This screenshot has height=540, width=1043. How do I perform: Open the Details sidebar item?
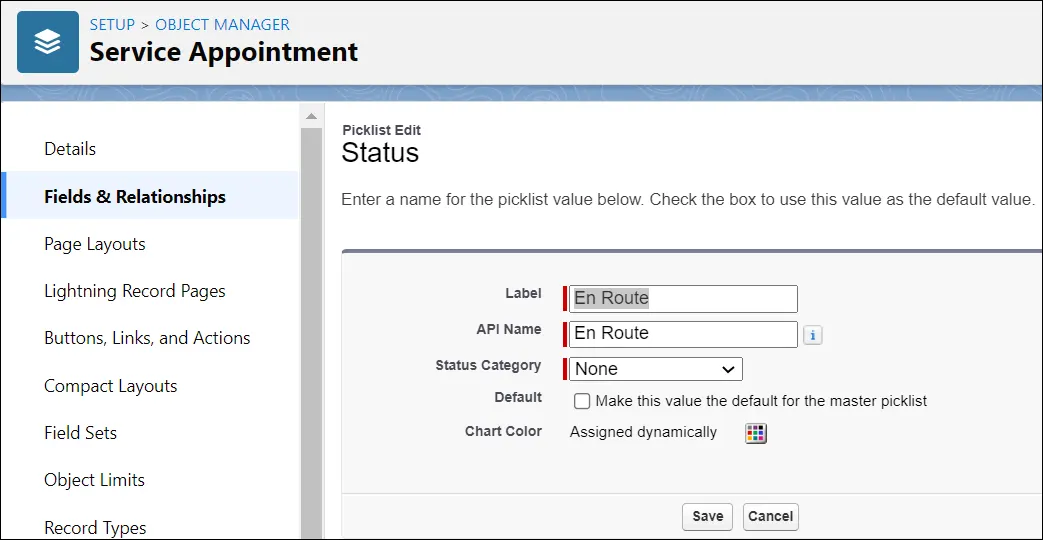(70, 149)
